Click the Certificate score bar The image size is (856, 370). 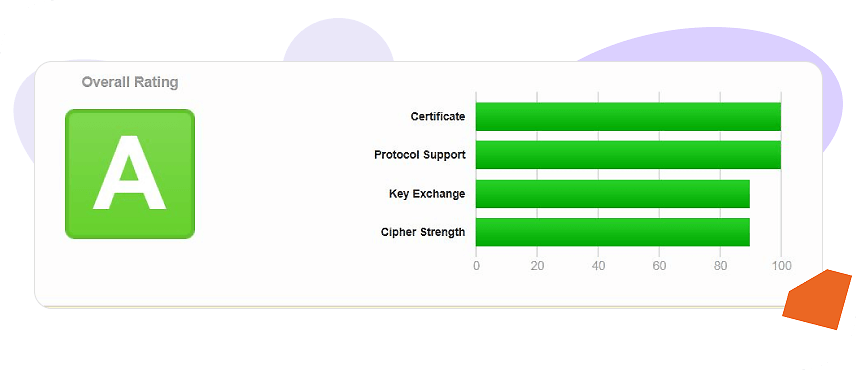coord(628,116)
